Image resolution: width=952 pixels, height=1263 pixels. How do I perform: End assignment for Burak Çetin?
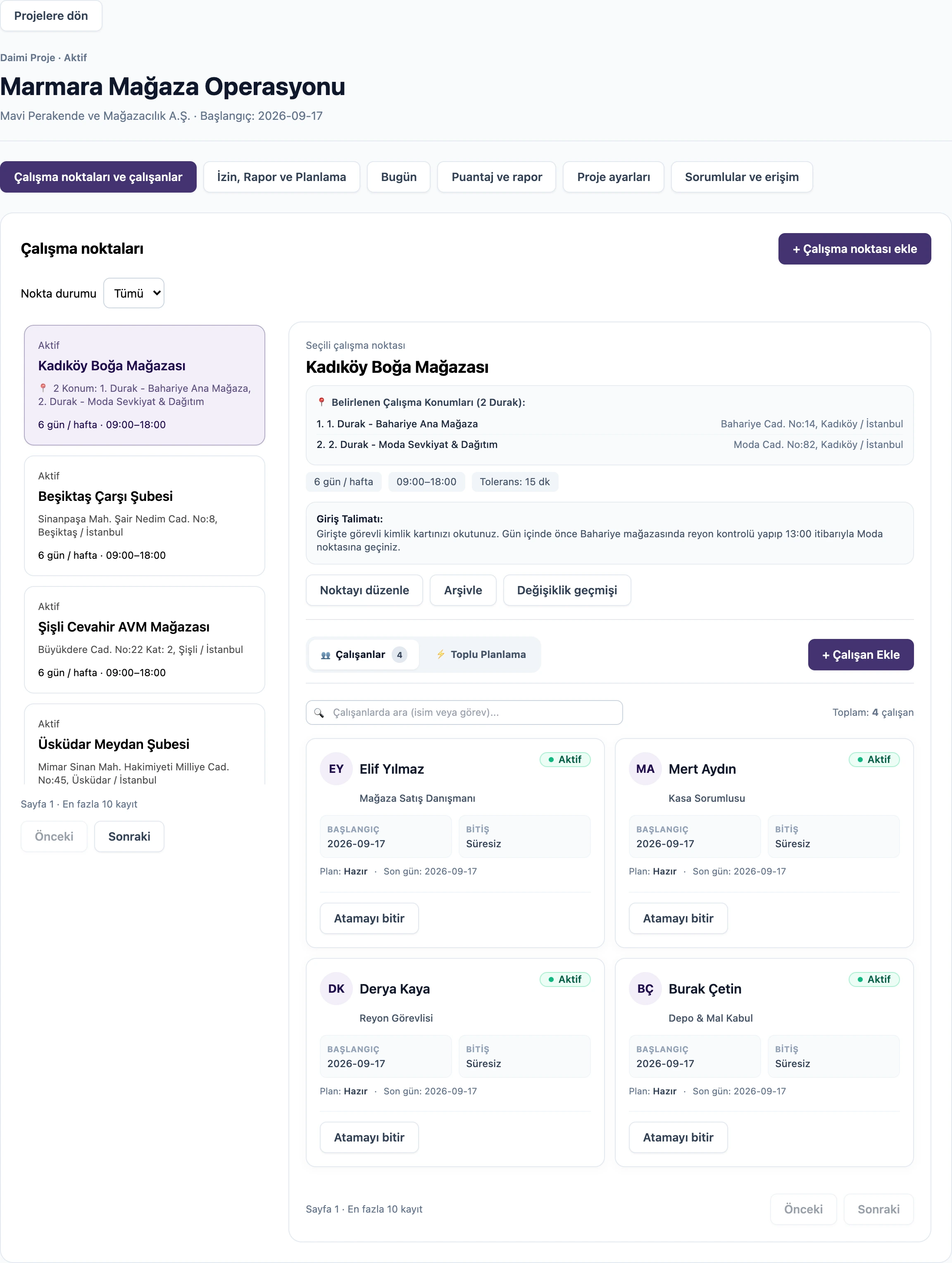click(x=678, y=1137)
